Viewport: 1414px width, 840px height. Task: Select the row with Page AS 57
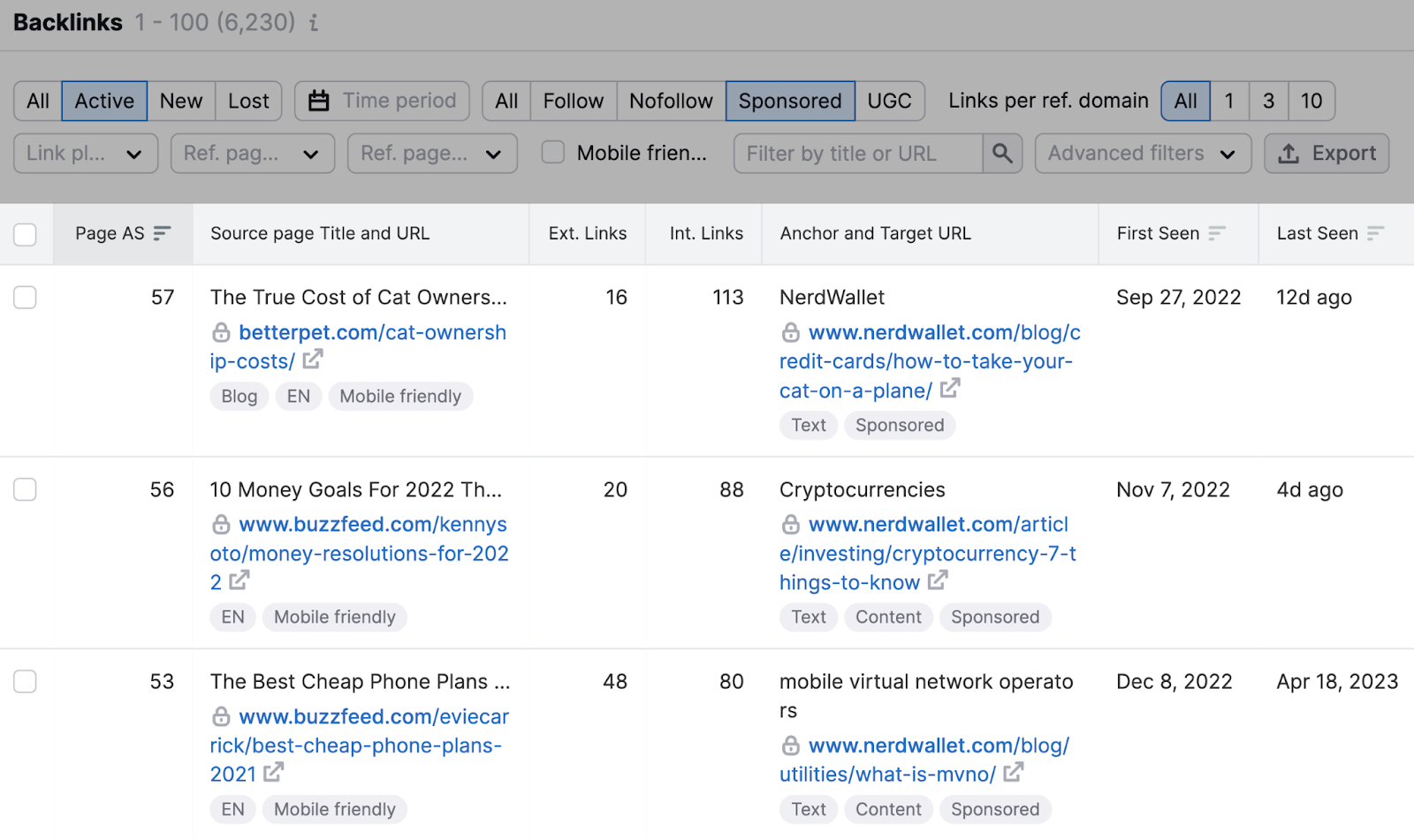point(25,298)
